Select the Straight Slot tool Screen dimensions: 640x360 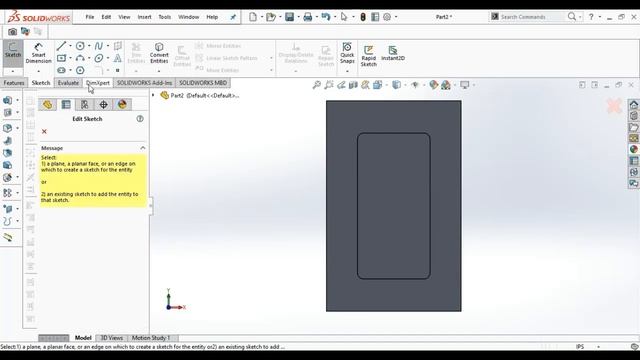62,70
